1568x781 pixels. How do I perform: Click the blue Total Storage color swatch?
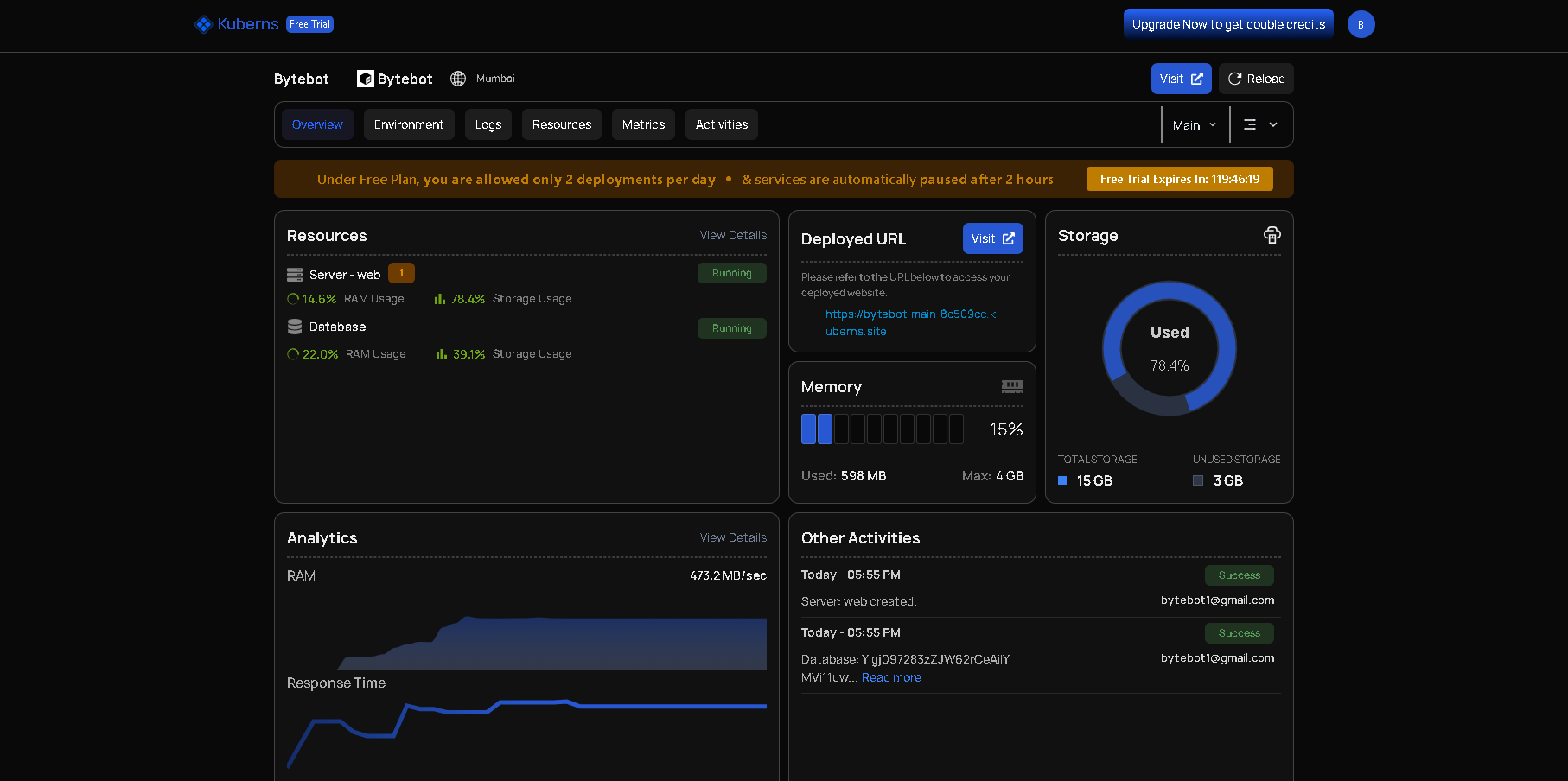click(x=1062, y=480)
